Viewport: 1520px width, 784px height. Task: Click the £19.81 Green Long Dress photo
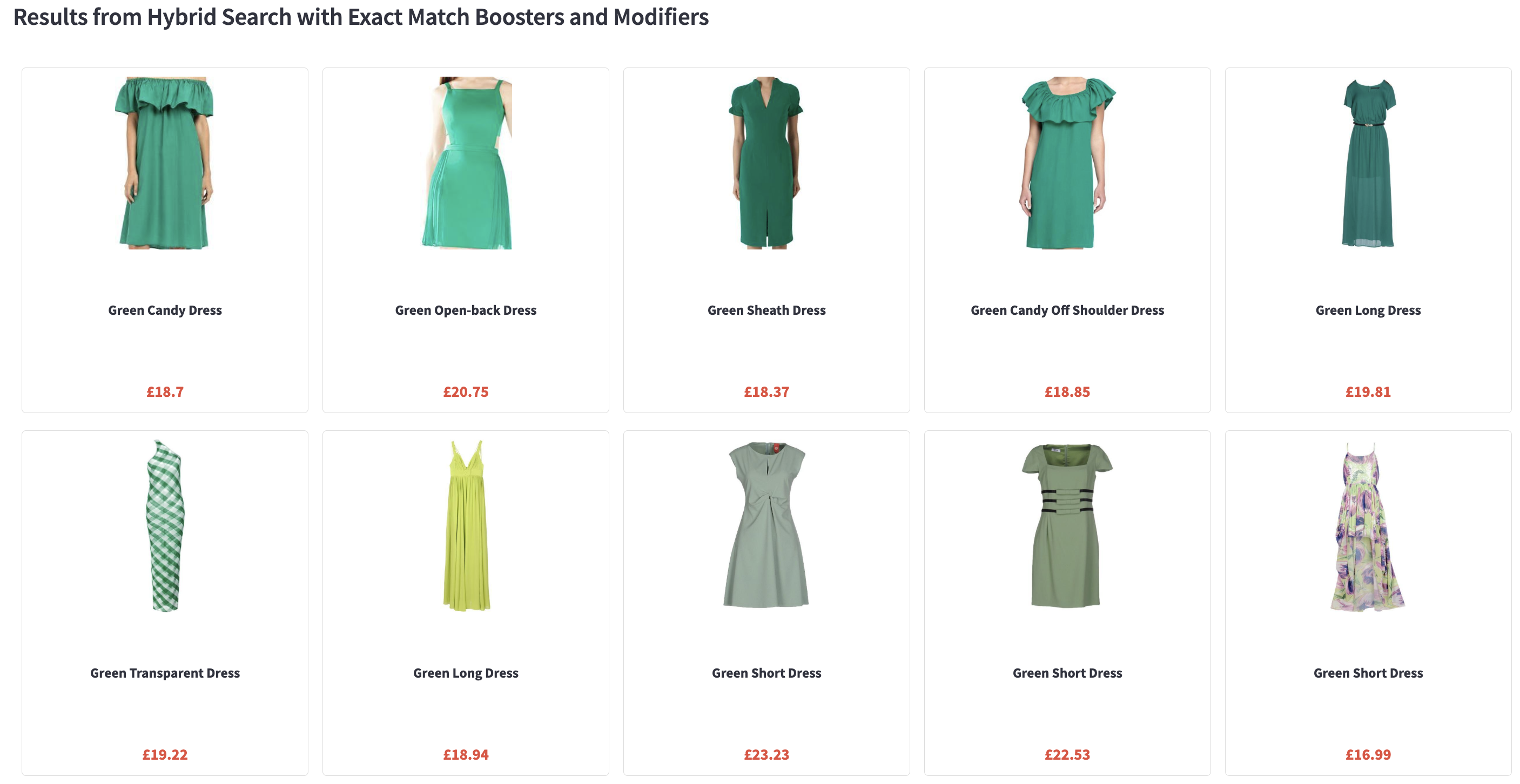pyautogui.click(x=1368, y=163)
